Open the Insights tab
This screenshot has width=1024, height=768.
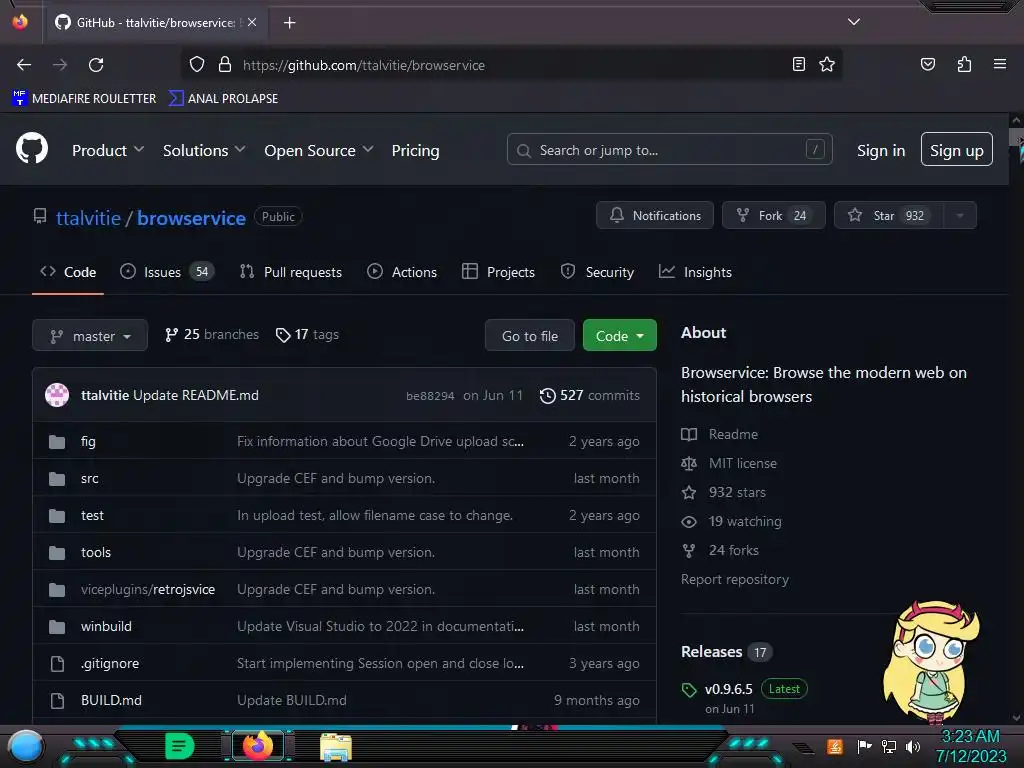(695, 272)
